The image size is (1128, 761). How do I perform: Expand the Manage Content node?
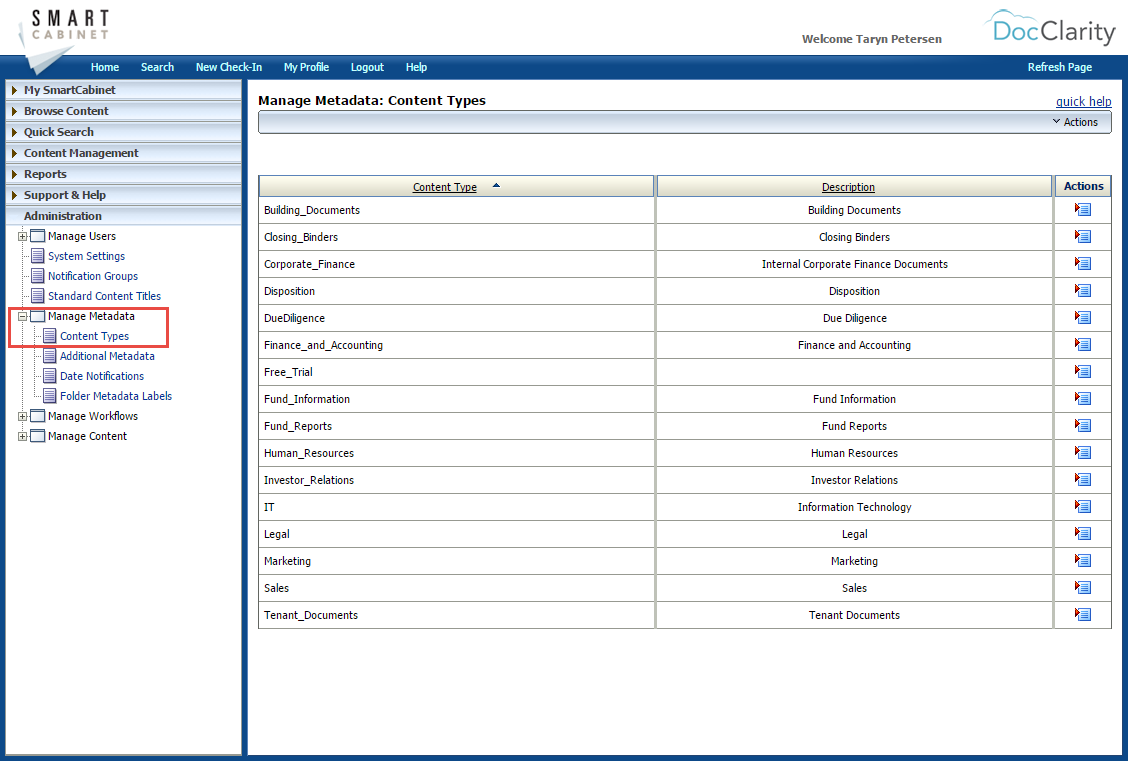point(23,436)
